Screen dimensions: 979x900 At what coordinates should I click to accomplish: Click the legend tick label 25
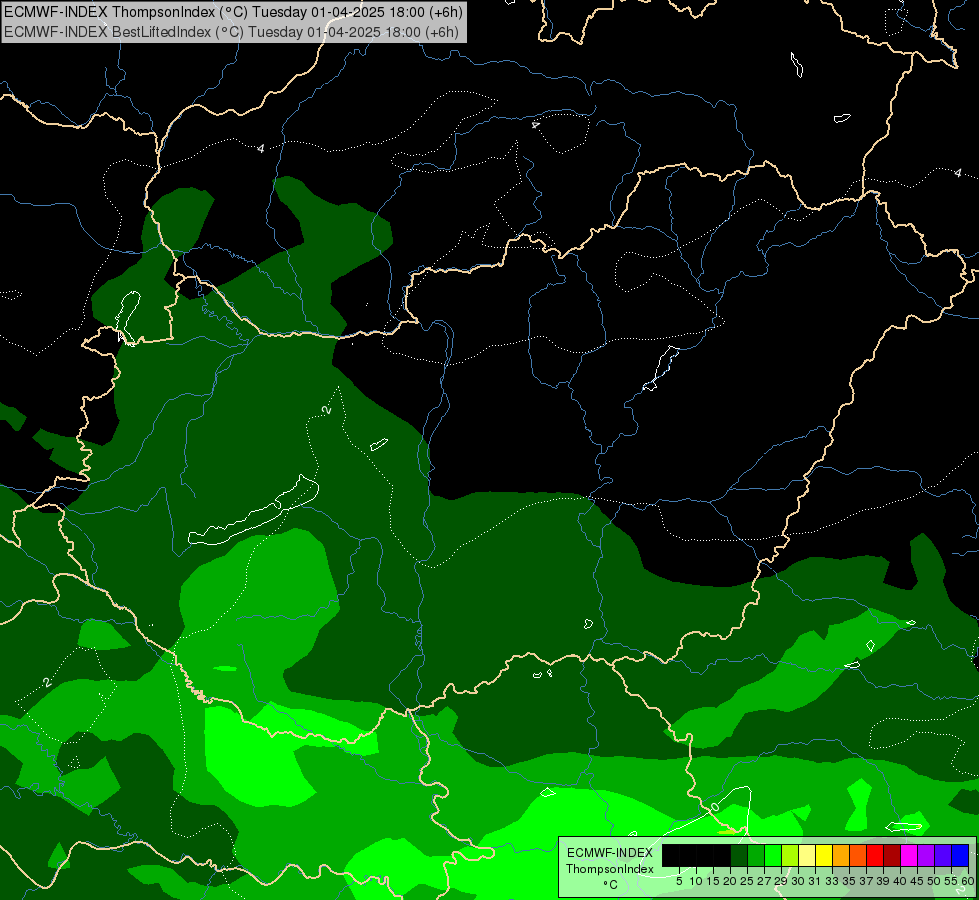point(747,881)
